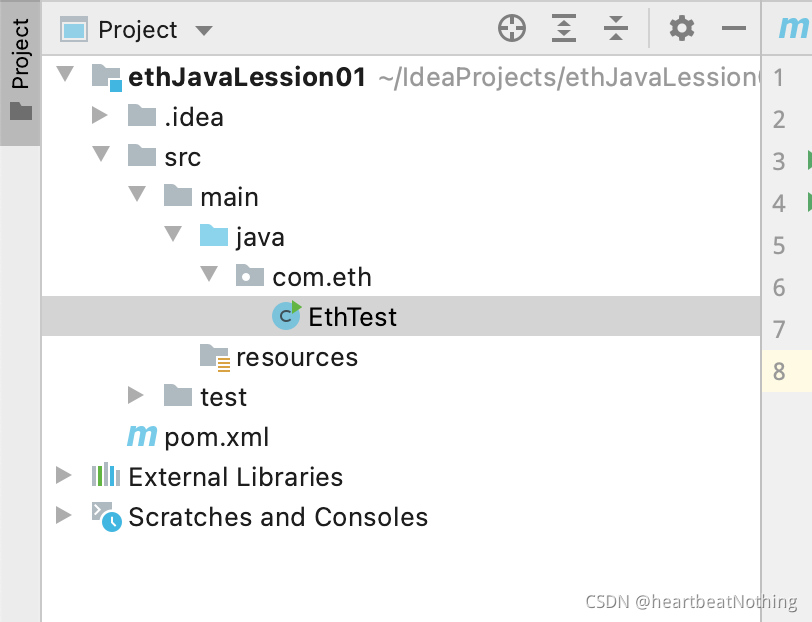Hide the Project tool window
812x622 pixels.
click(734, 28)
